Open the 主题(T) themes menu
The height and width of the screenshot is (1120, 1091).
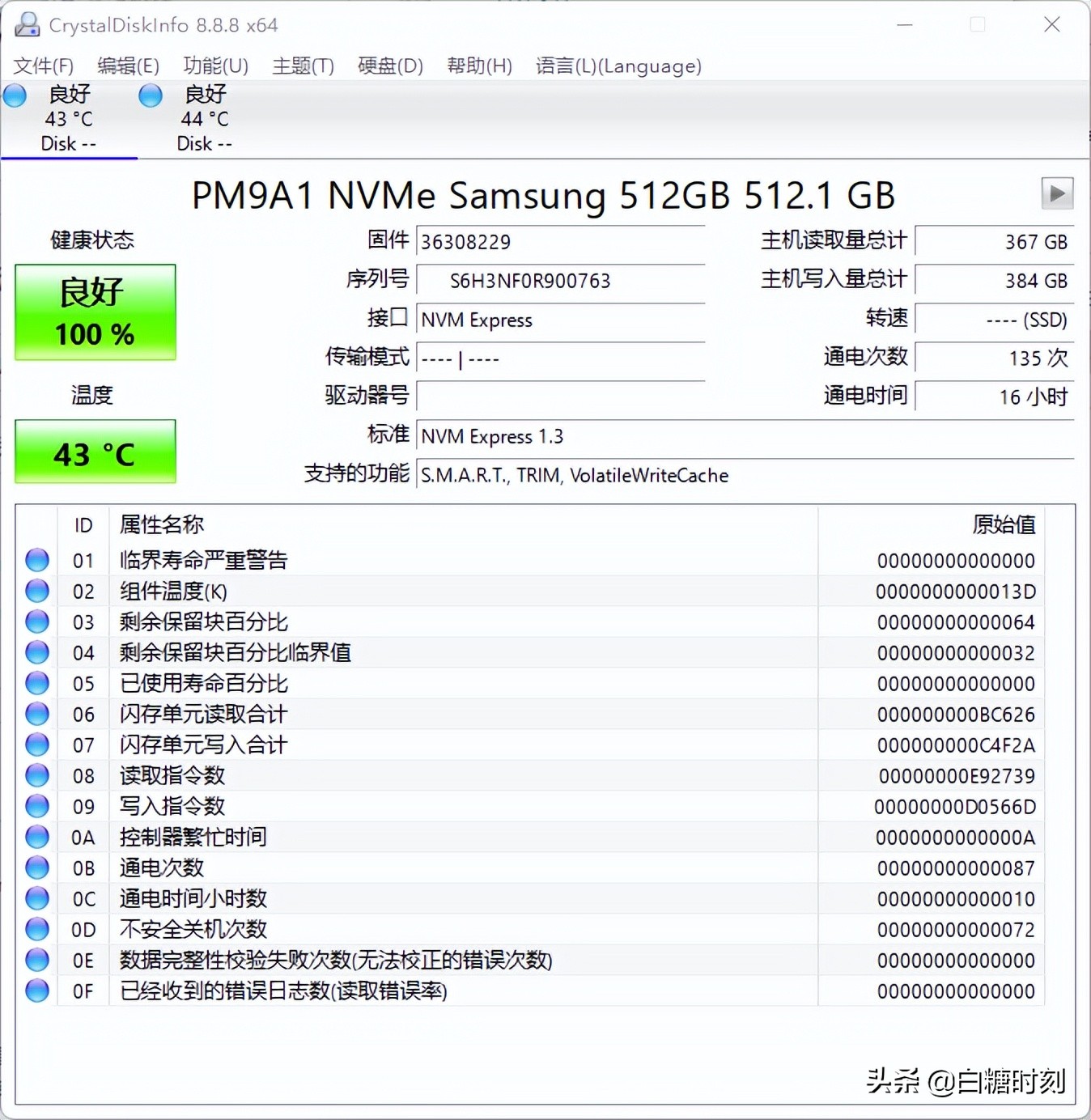[x=304, y=66]
